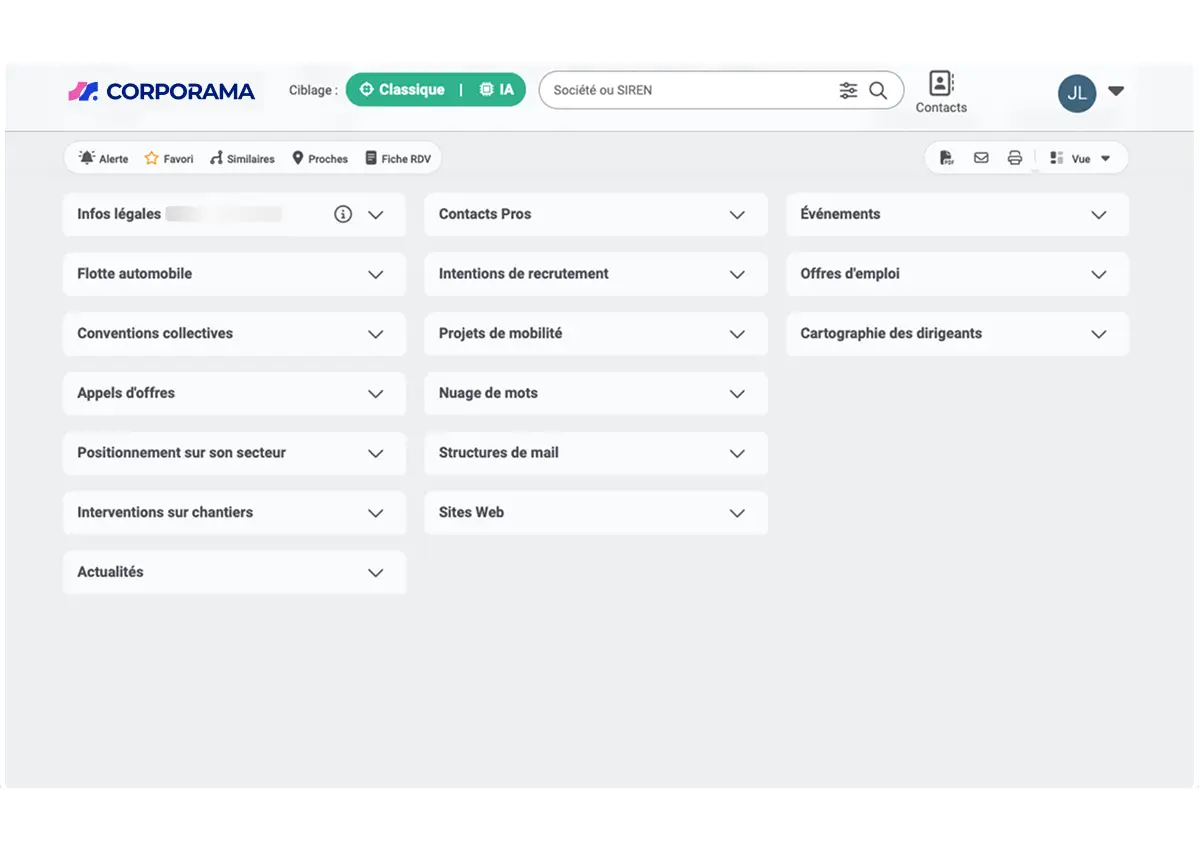Viewport: 1200px width, 851px height.
Task: Show Proches nearby companies
Action: (x=320, y=158)
